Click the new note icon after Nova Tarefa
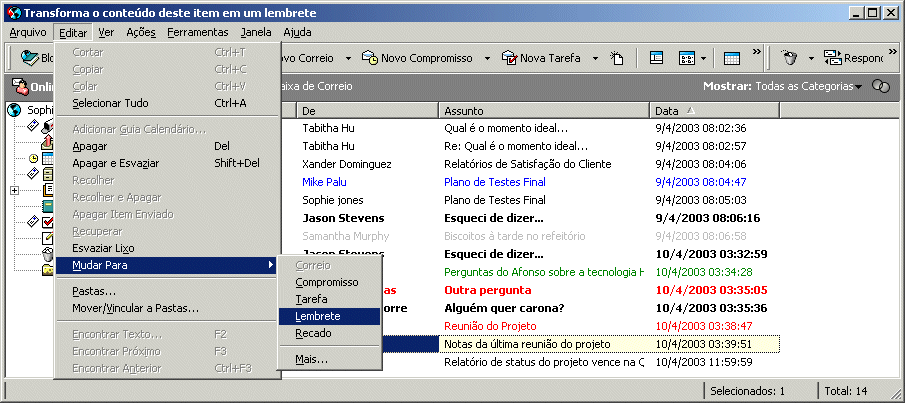The image size is (905, 403). click(617, 58)
